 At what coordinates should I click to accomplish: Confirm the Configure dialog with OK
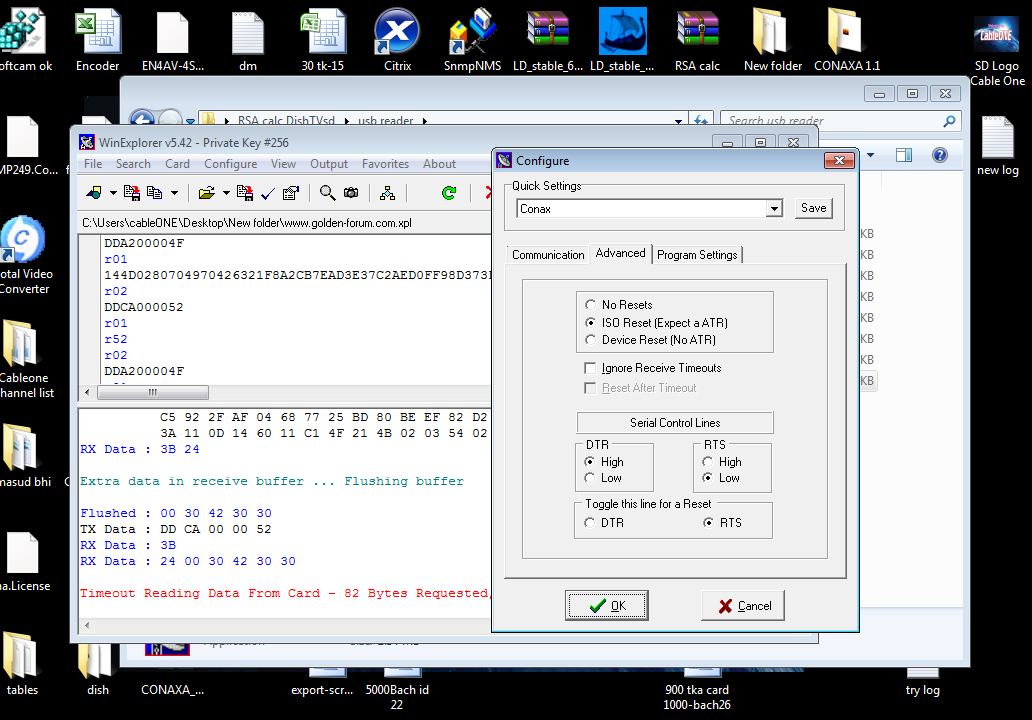point(606,605)
